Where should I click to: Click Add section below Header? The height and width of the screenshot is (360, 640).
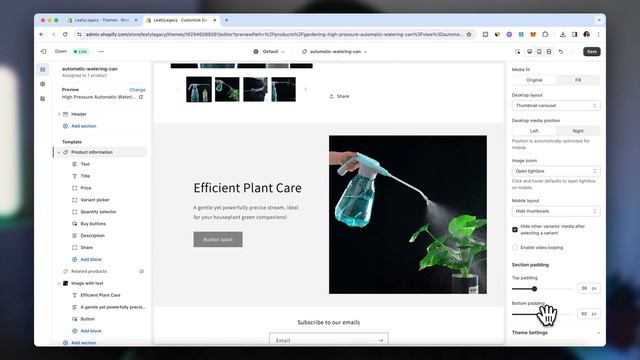coord(83,126)
